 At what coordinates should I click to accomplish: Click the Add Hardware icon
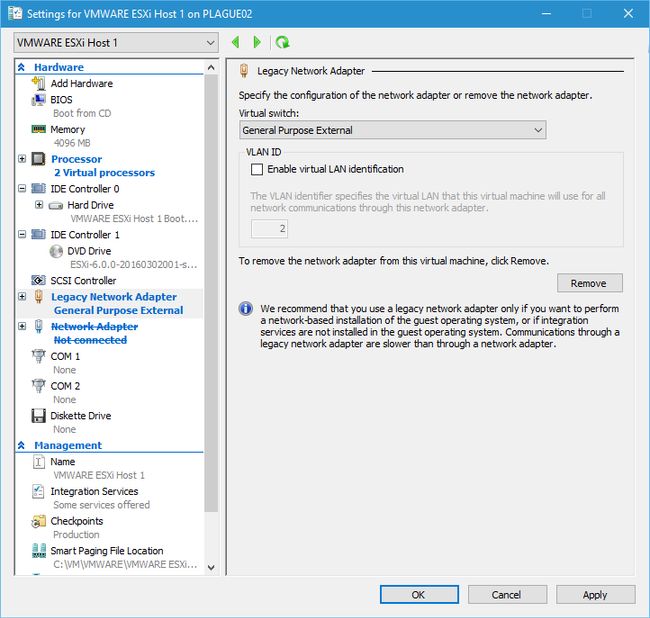click(x=39, y=83)
